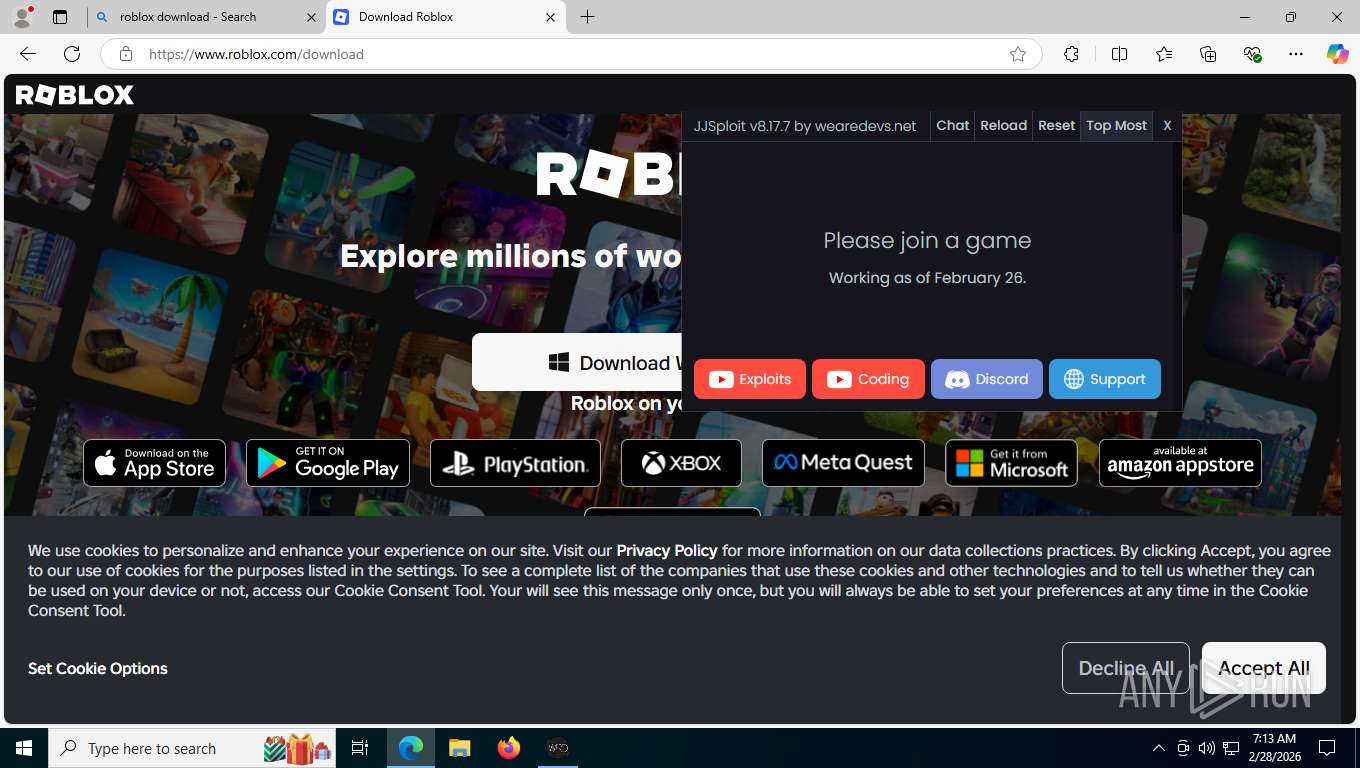Image resolution: width=1360 pixels, height=768 pixels.
Task: Click Reload in JJSploit title bar
Action: point(1003,125)
